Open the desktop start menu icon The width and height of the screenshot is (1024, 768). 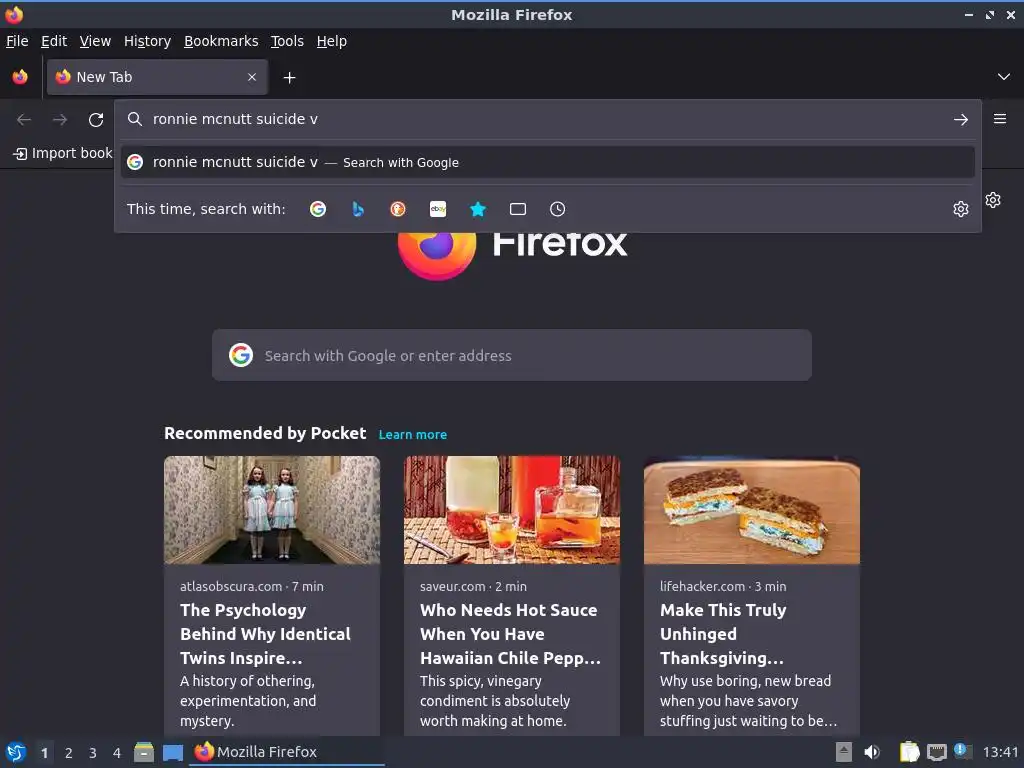[16, 752]
